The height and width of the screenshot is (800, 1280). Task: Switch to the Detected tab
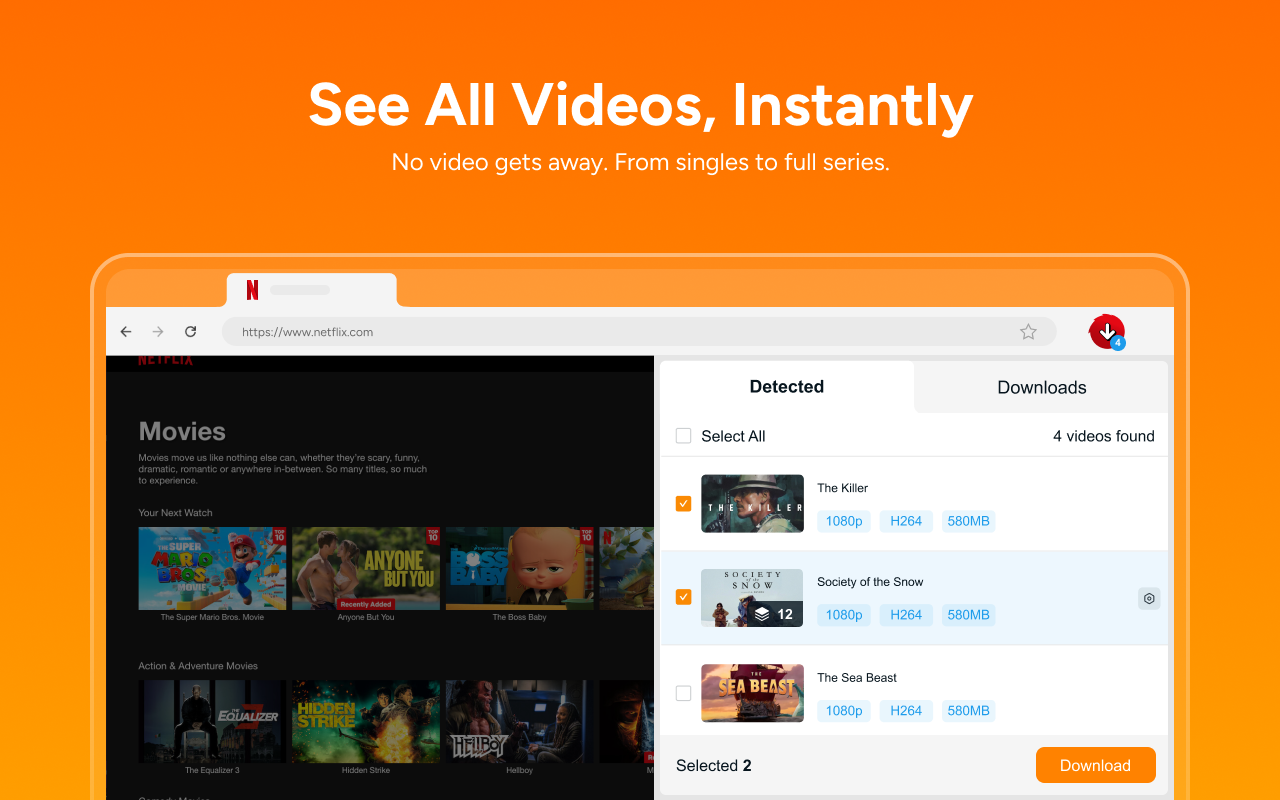pyautogui.click(x=787, y=387)
